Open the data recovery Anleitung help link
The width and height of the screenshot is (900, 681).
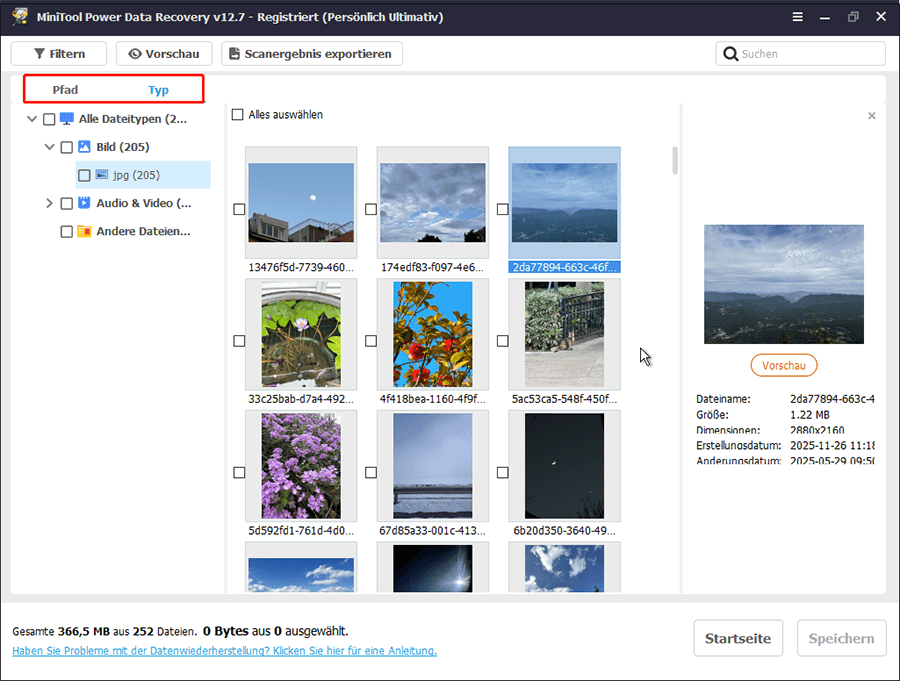[224, 651]
